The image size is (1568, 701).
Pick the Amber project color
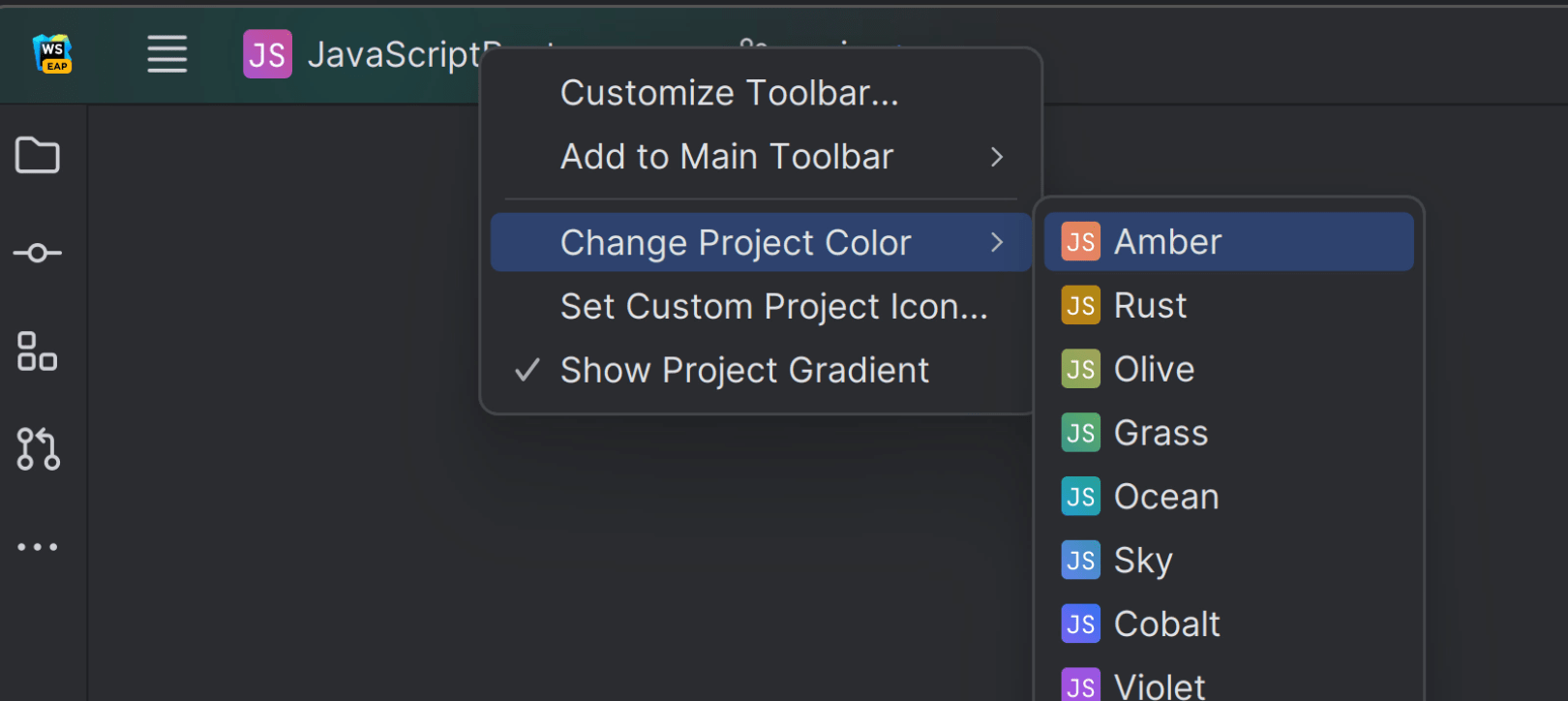(1167, 242)
